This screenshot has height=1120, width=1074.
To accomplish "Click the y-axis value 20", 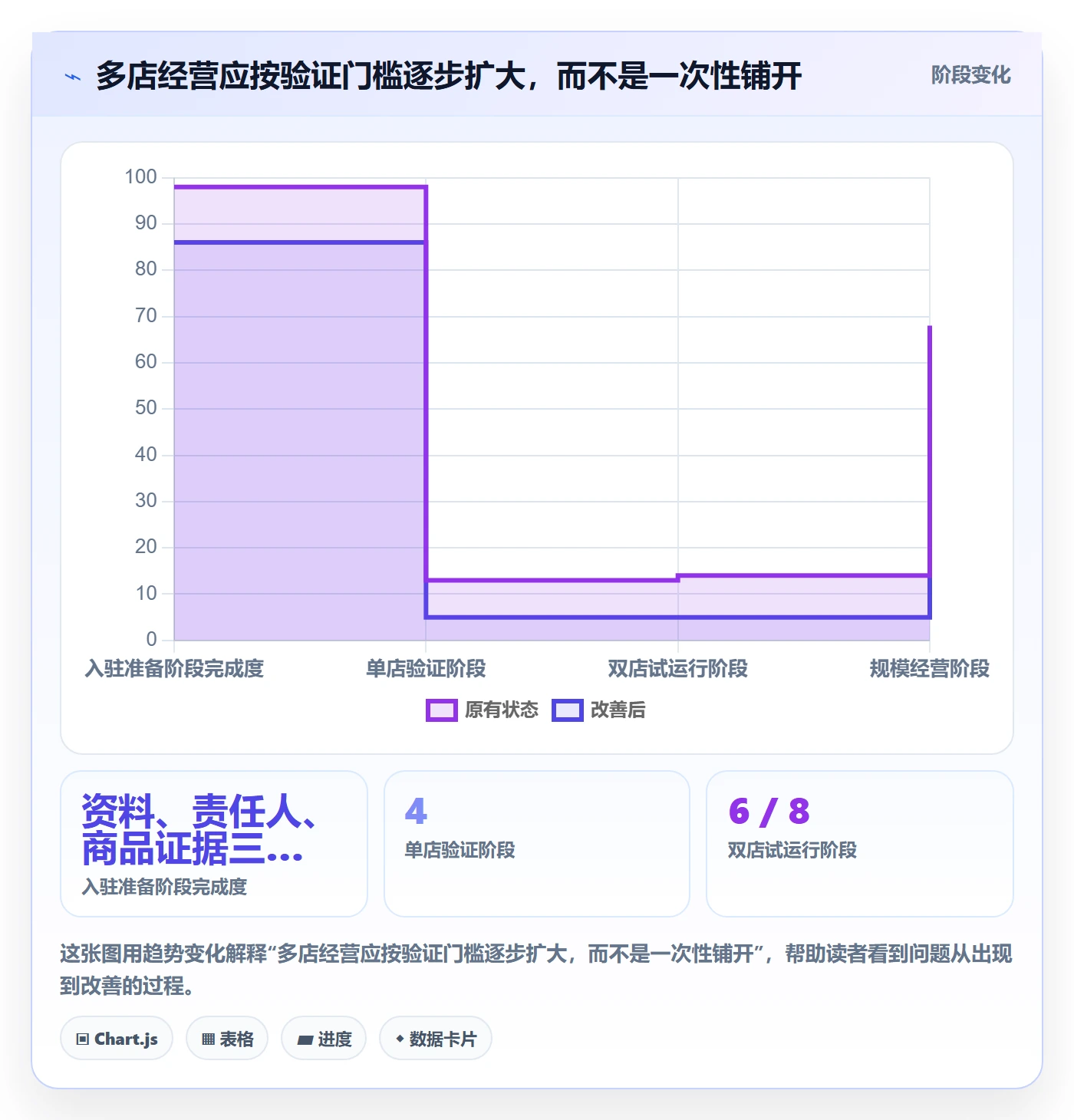I will [x=146, y=547].
